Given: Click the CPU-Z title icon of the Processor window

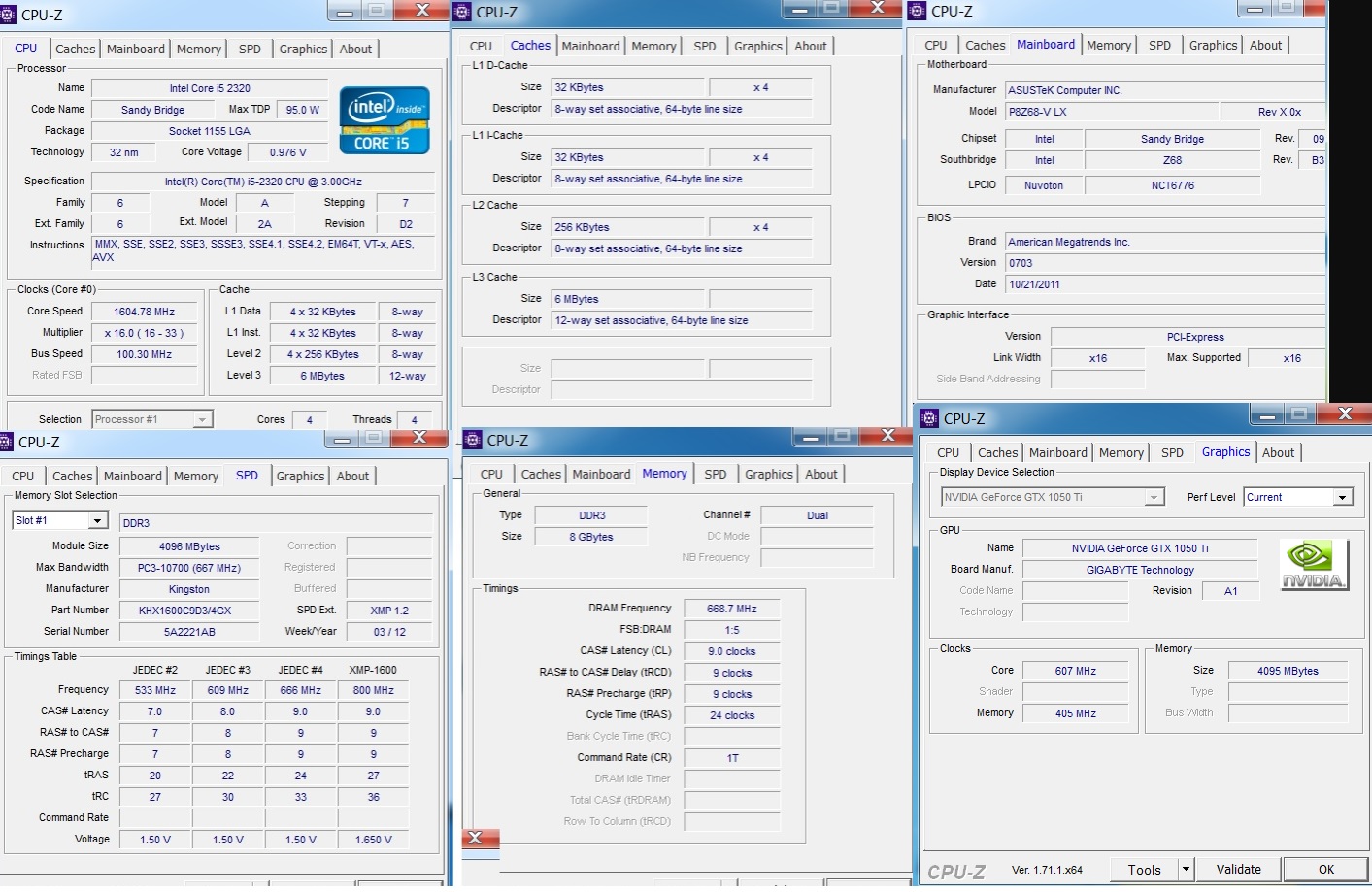Looking at the screenshot, I should click(x=8, y=15).
